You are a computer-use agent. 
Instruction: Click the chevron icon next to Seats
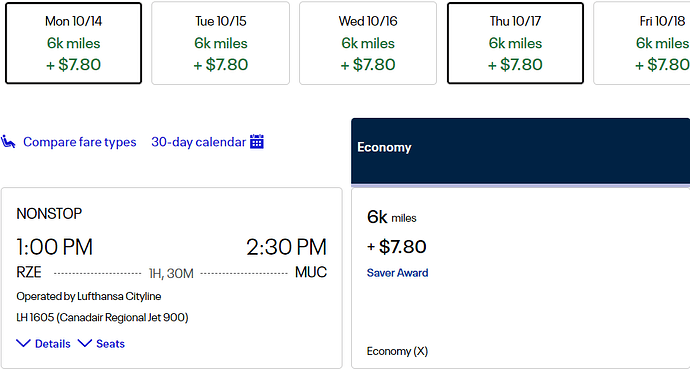[x=85, y=343]
